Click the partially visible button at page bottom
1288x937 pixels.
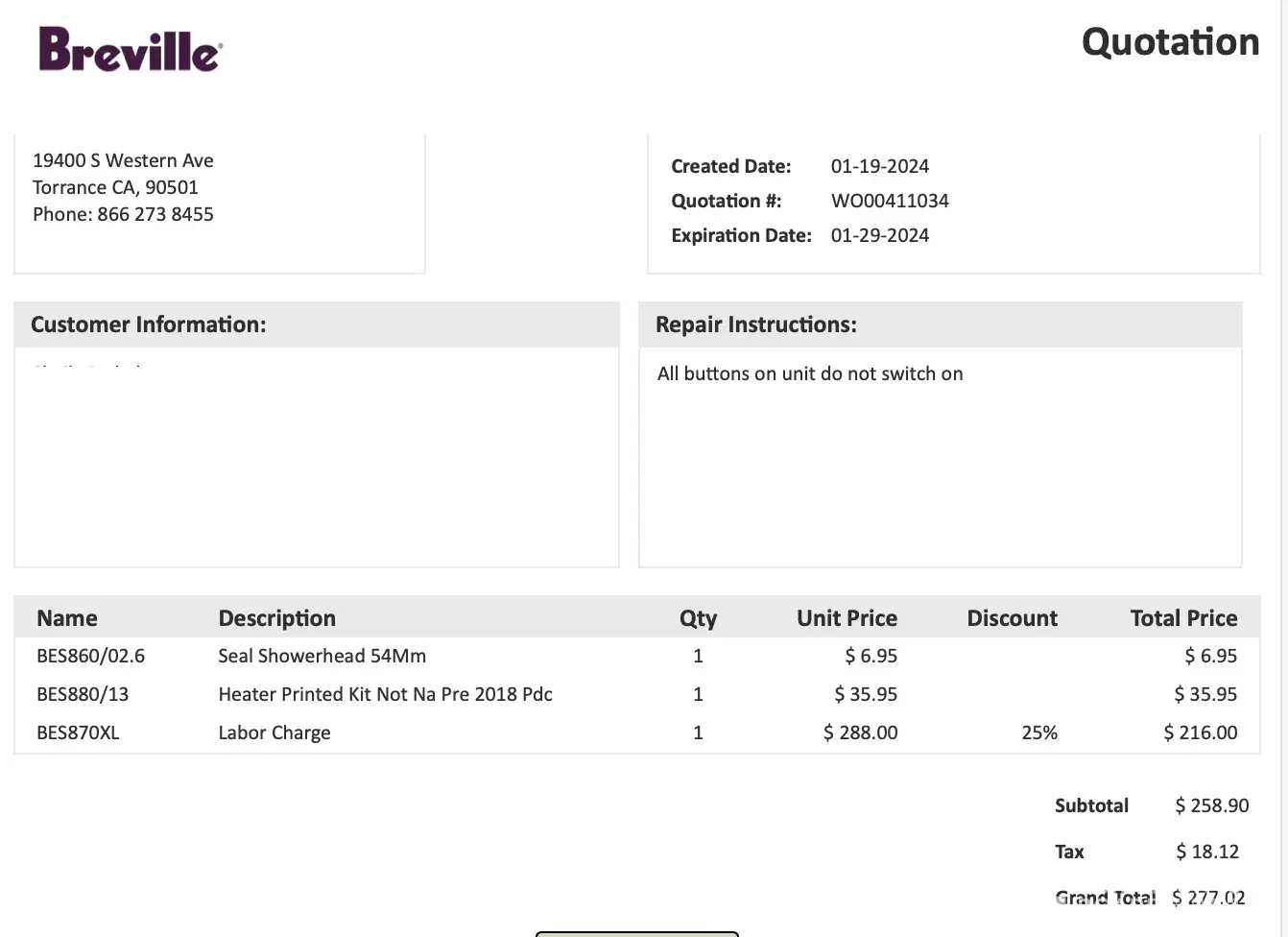(637, 933)
